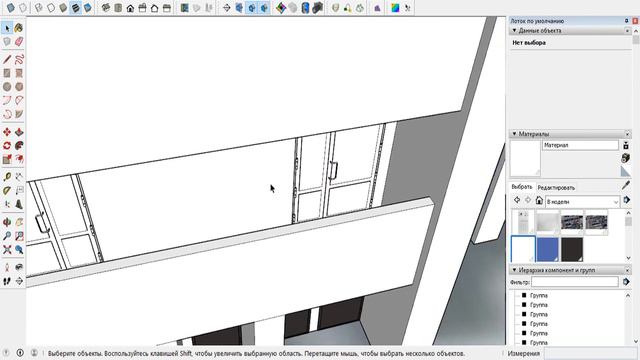The width and height of the screenshot is (640, 360).
Task: Click materials back arrow
Action: pyautogui.click(x=517, y=200)
